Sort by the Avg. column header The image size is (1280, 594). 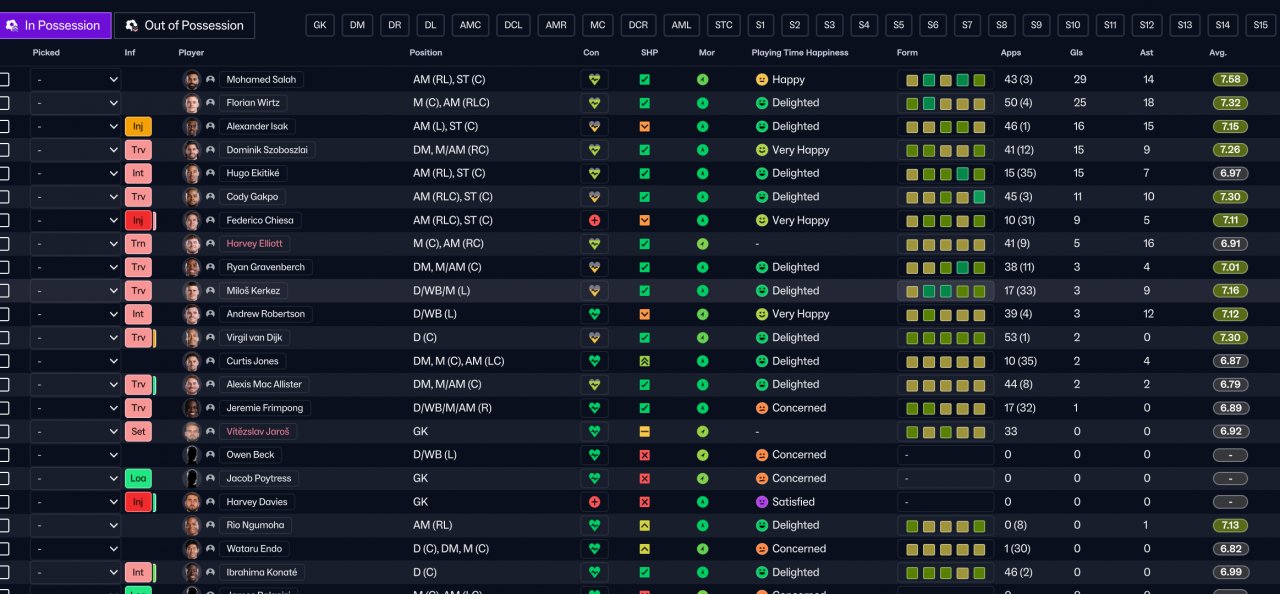(x=1217, y=52)
